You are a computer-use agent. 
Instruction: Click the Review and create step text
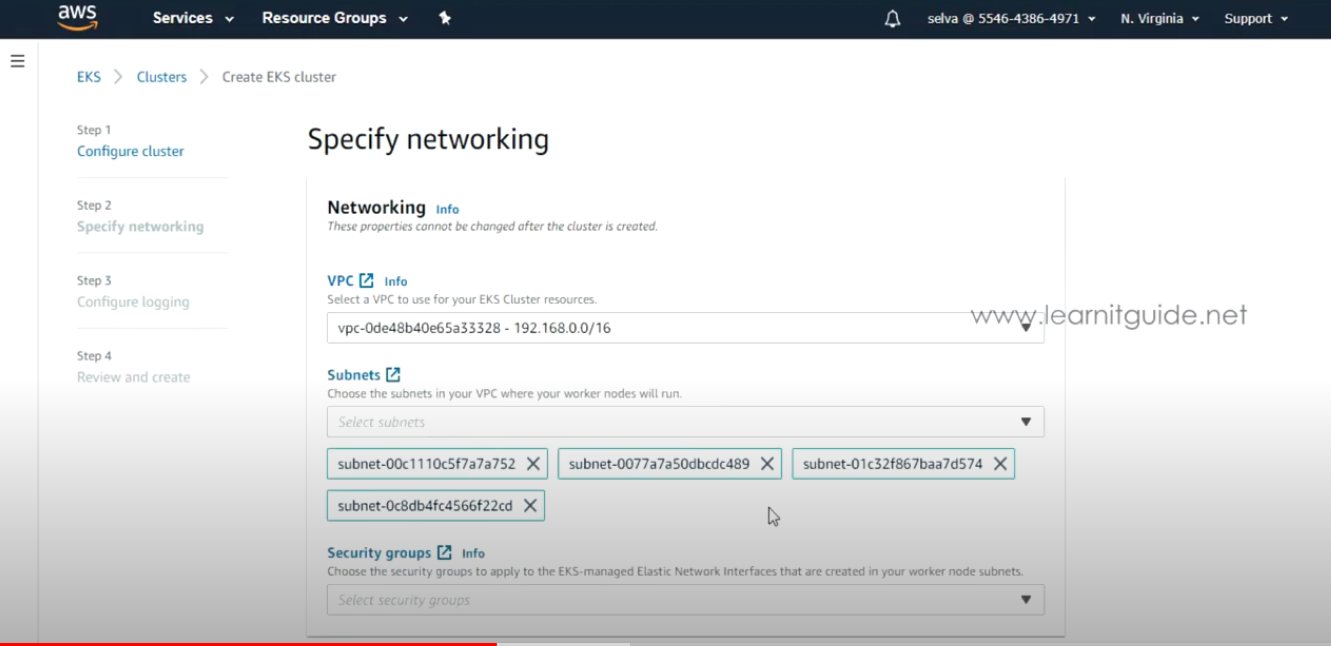133,377
